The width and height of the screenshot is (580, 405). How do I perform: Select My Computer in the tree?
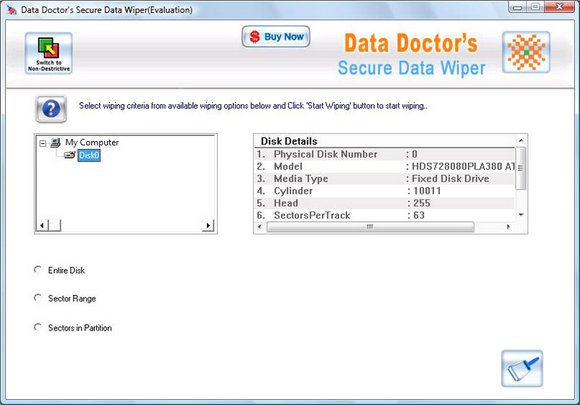click(x=92, y=142)
